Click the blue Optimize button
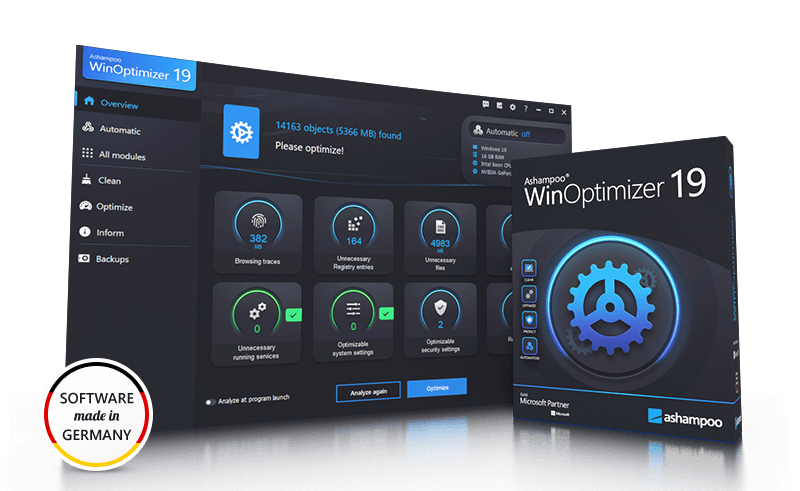 [437, 388]
